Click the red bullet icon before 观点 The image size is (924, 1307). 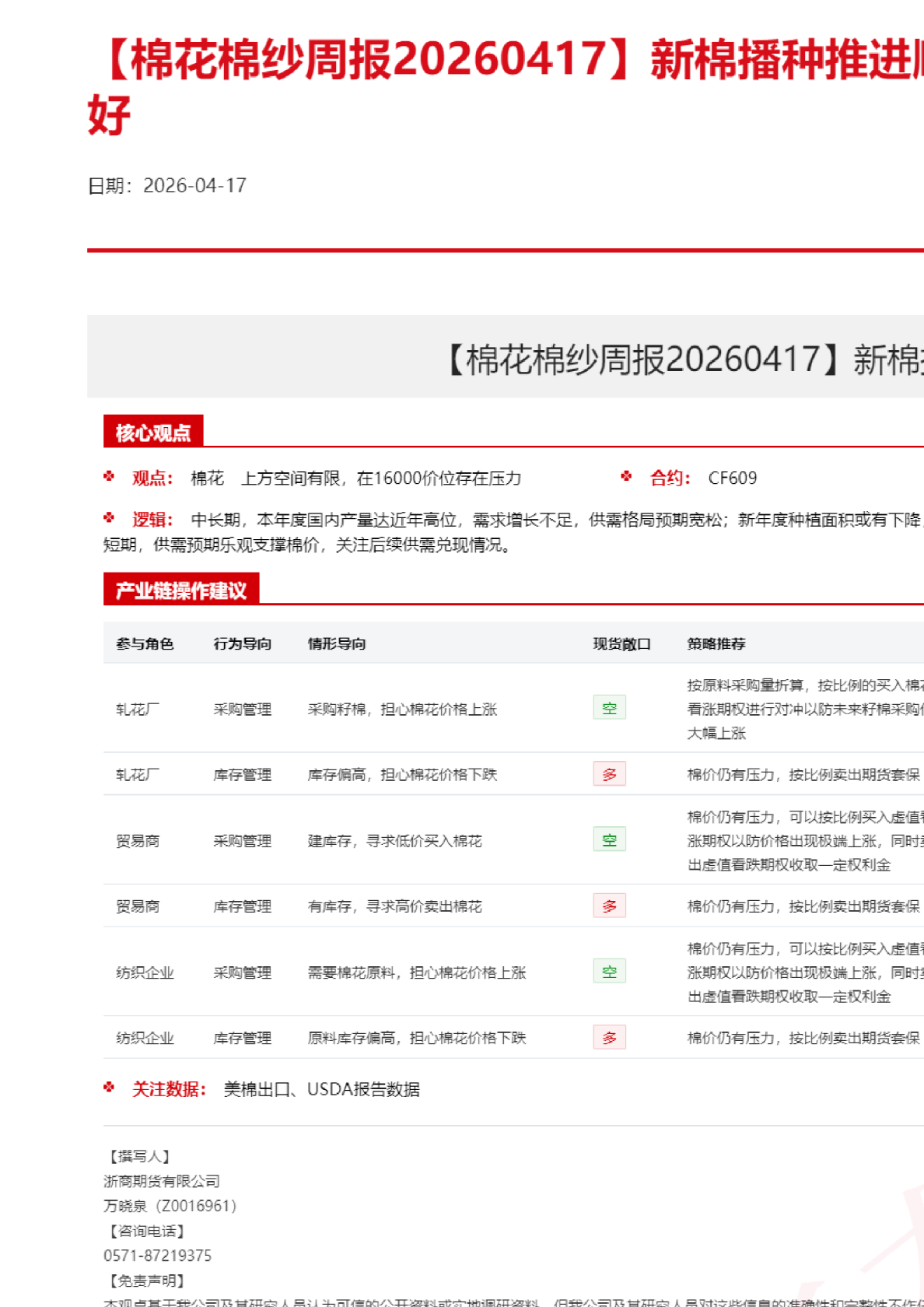click(x=109, y=476)
